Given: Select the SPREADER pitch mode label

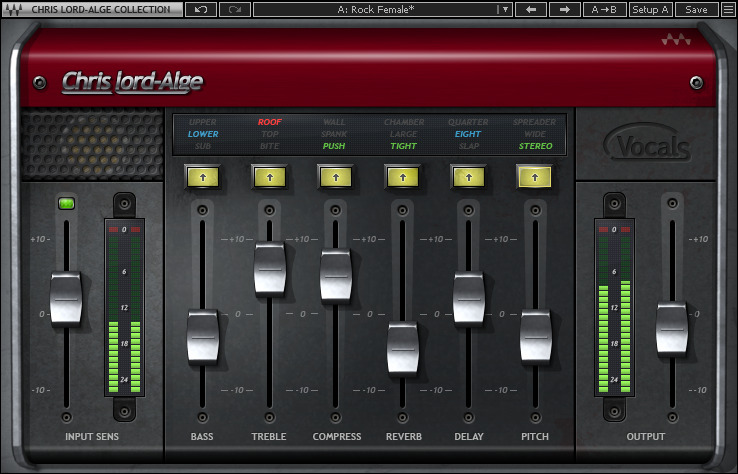Looking at the screenshot, I should tap(535, 122).
